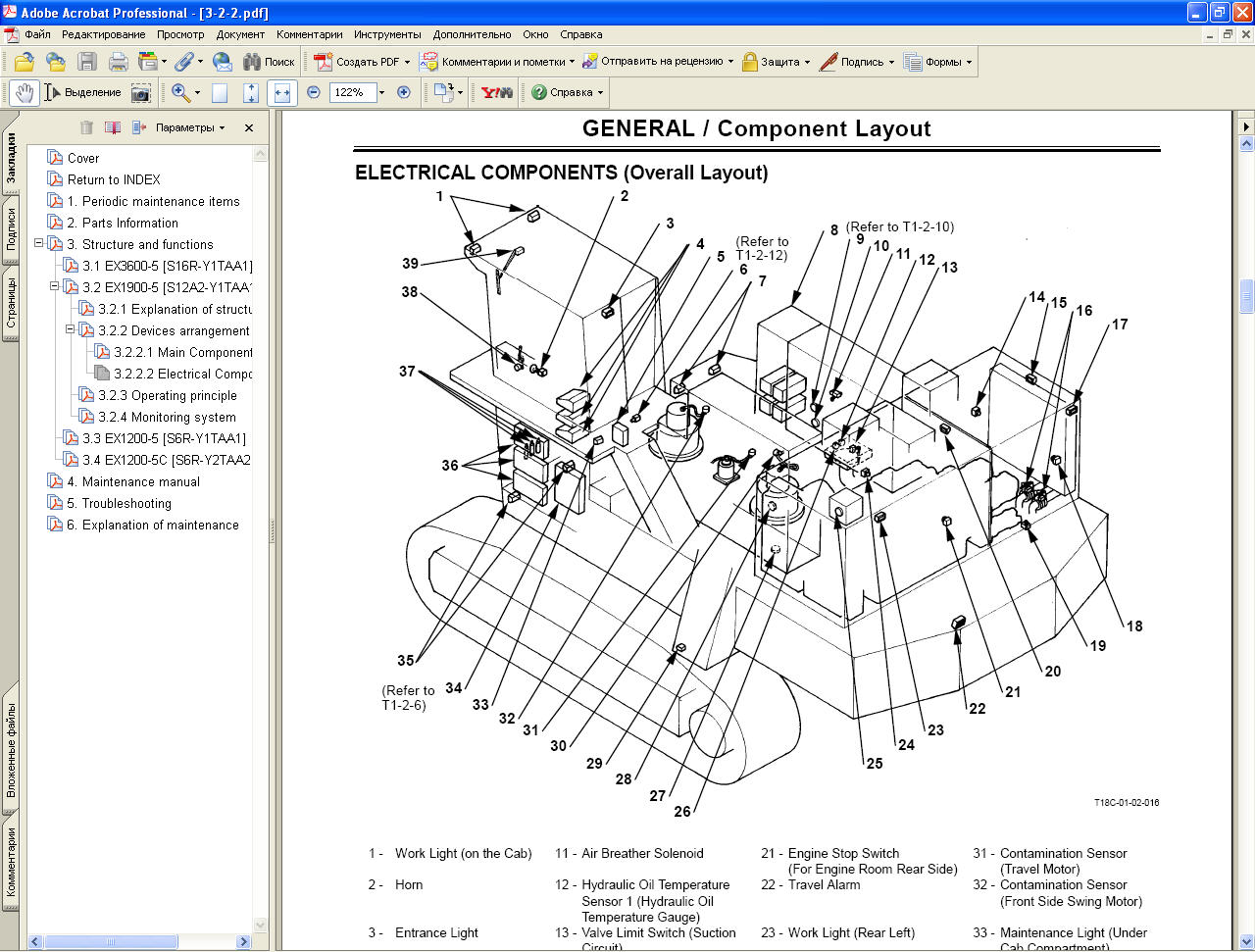Click the Print icon in the toolbar

click(119, 62)
